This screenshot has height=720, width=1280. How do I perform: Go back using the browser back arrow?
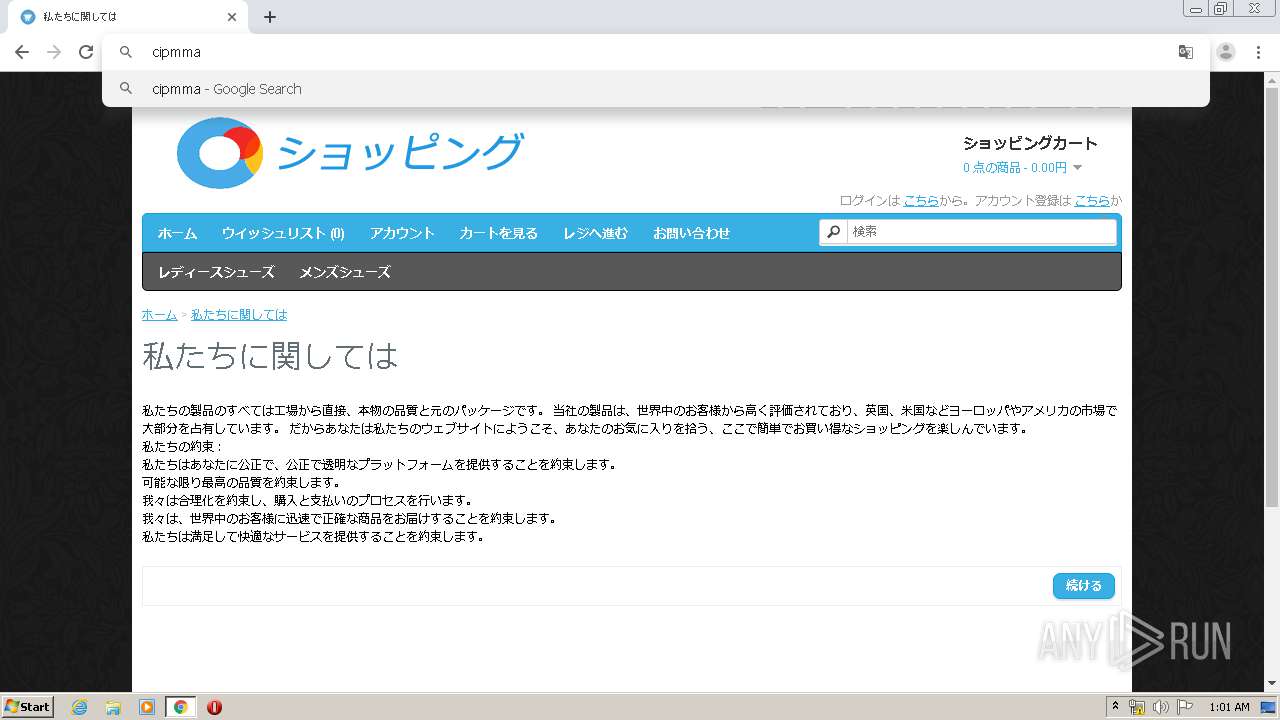(22, 52)
